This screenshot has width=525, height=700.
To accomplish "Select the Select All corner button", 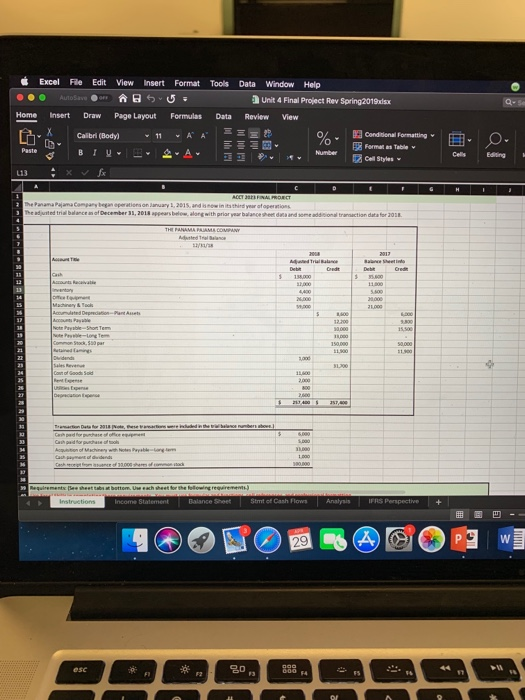I will click(x=17, y=188).
